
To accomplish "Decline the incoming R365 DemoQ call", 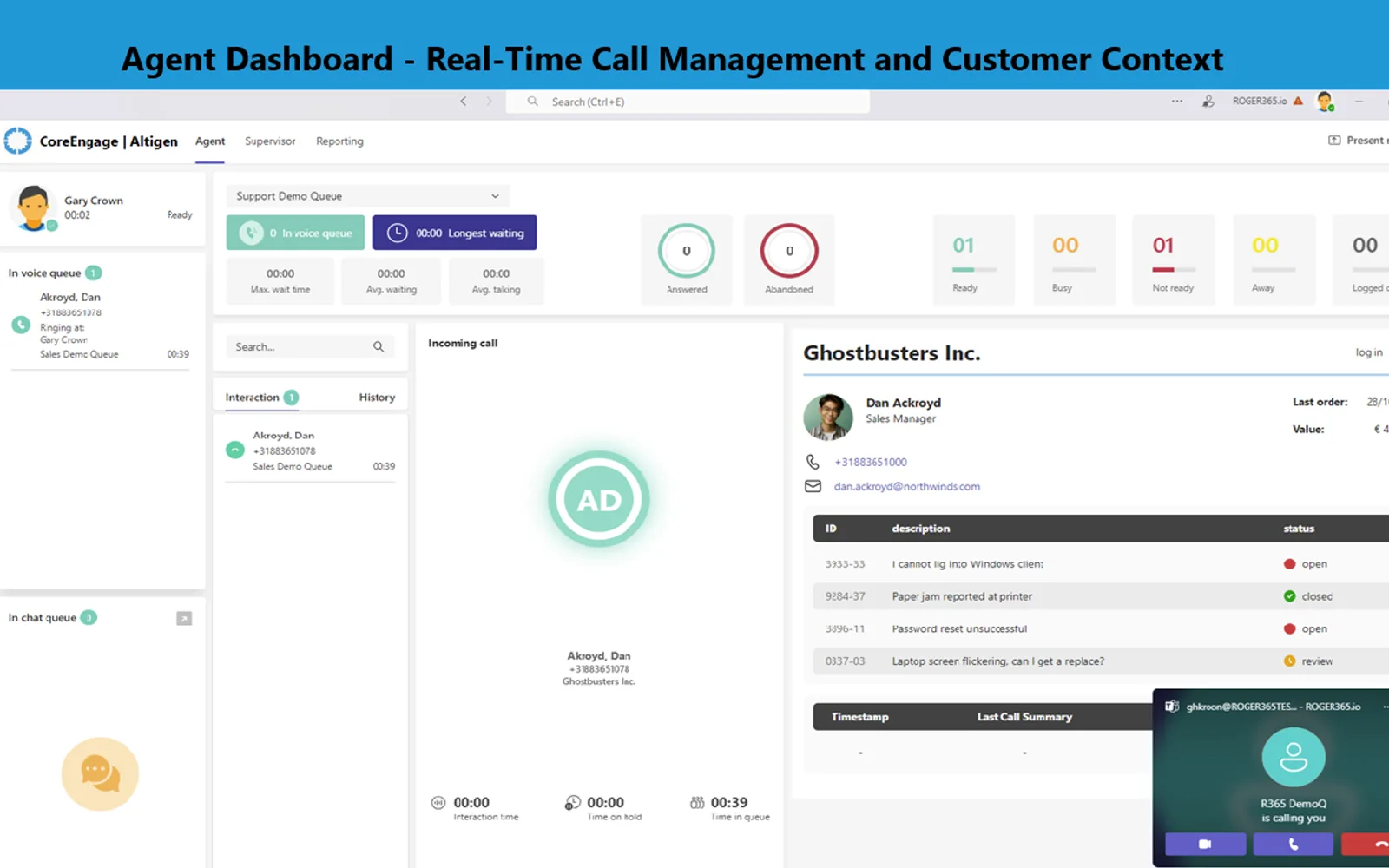I will (1366, 844).
